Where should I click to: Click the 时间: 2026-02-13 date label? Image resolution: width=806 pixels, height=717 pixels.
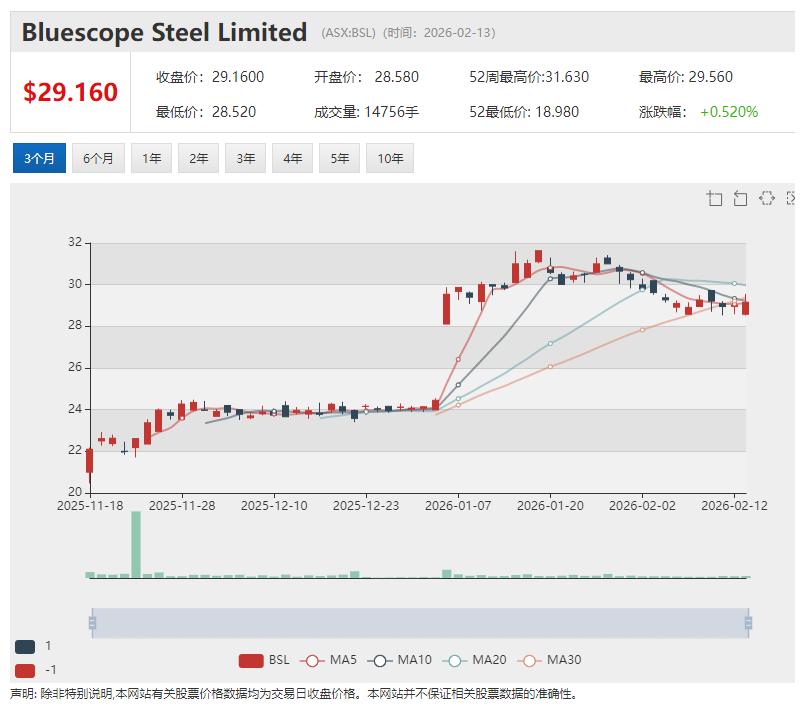click(439, 33)
